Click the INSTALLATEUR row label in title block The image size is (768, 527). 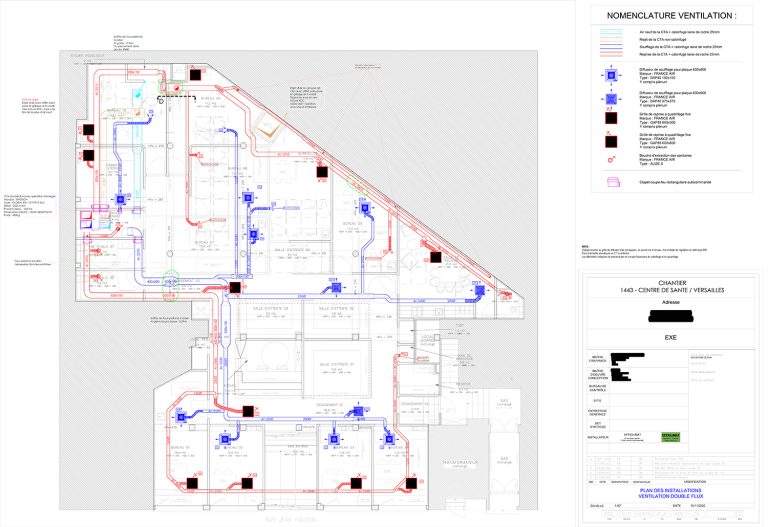[597, 437]
